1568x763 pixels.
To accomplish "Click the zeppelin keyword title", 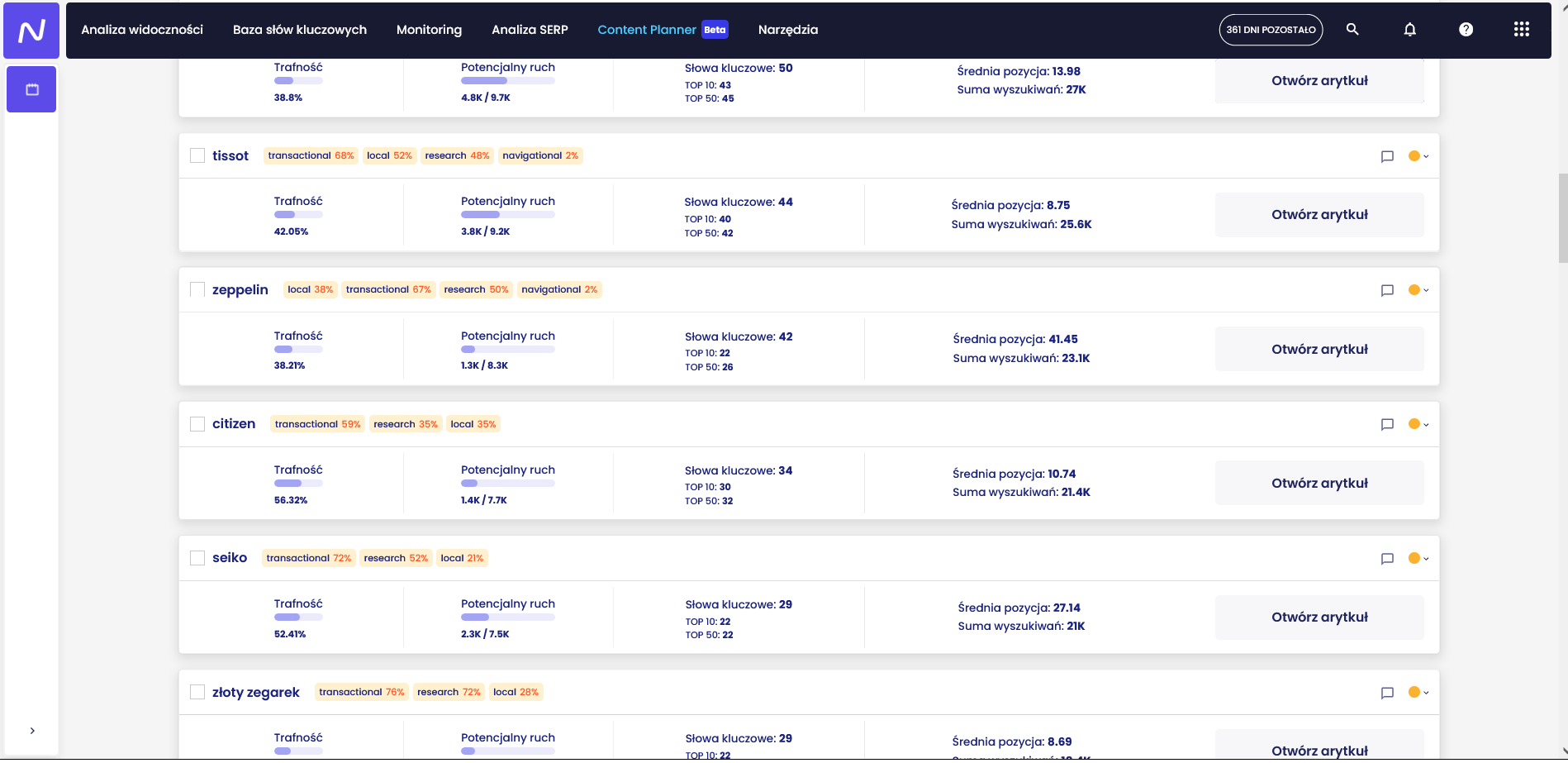I will (x=240, y=289).
